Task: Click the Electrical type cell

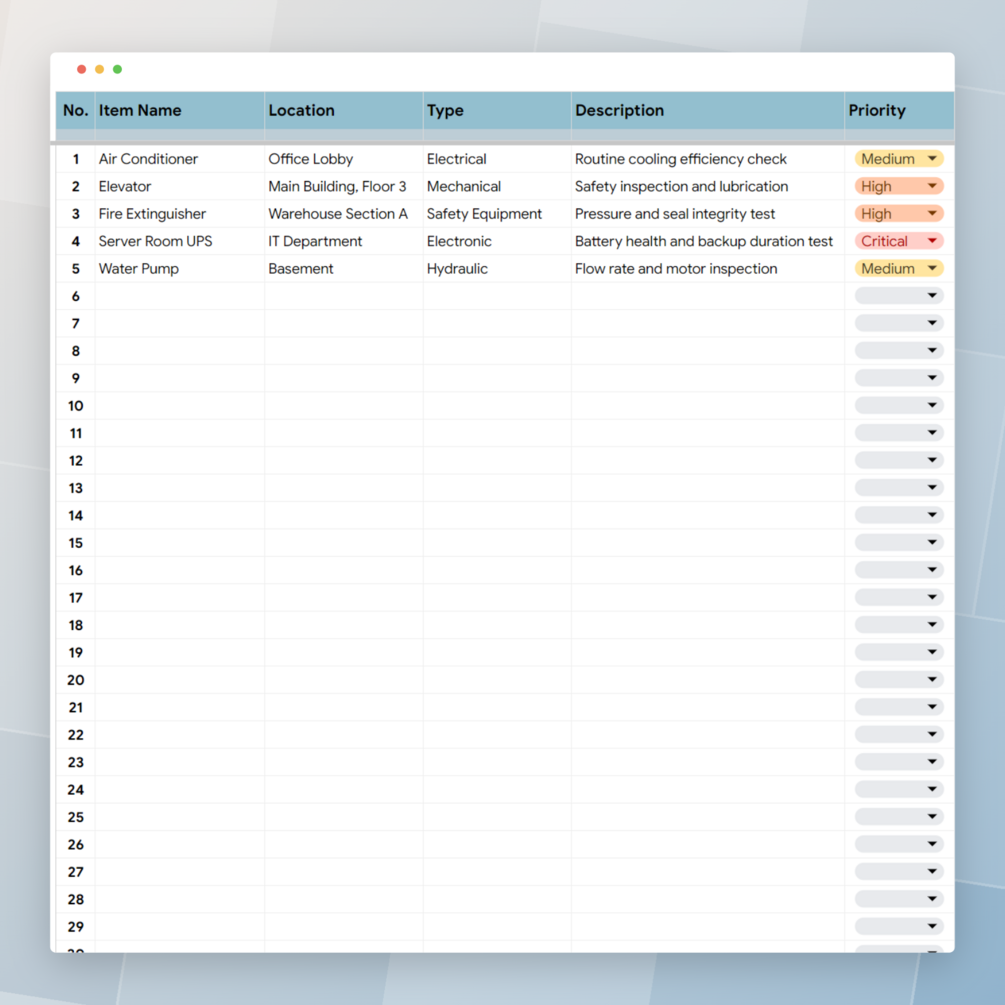Action: click(497, 159)
